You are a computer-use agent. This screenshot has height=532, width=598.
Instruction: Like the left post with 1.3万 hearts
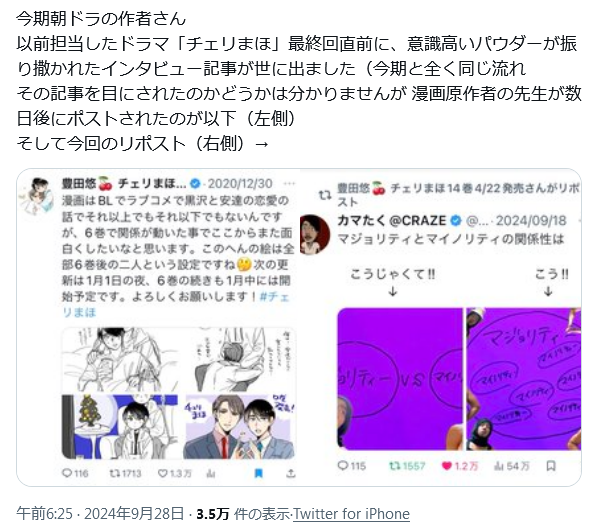point(163,473)
